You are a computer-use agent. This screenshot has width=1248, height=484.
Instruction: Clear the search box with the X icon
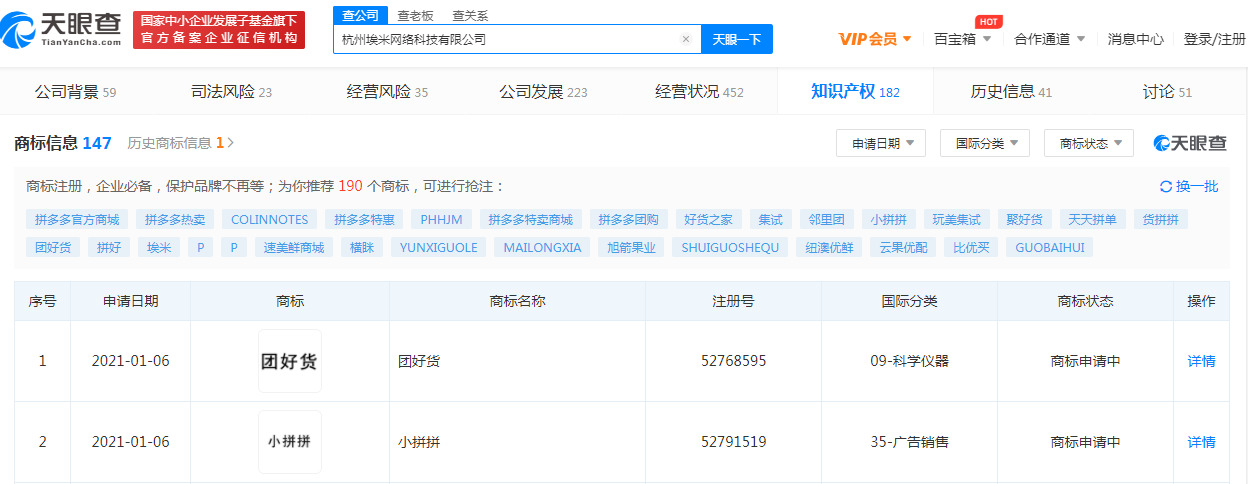coord(686,39)
